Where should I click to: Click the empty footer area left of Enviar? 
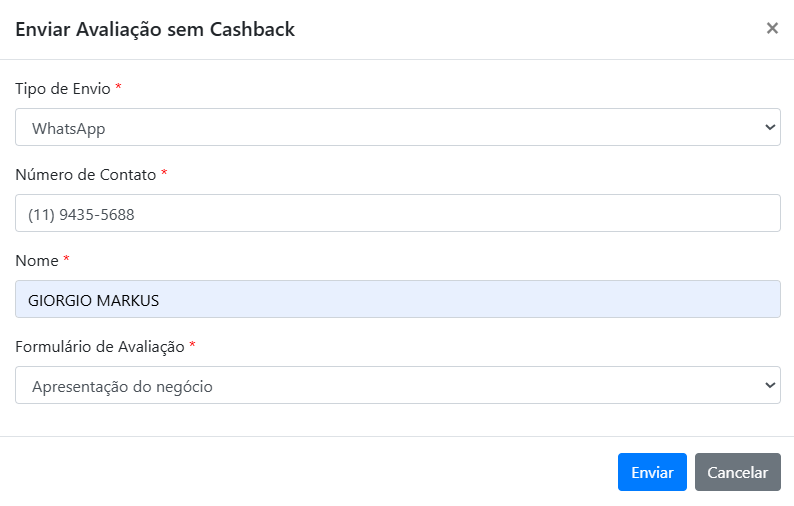pyautogui.click(x=300, y=472)
